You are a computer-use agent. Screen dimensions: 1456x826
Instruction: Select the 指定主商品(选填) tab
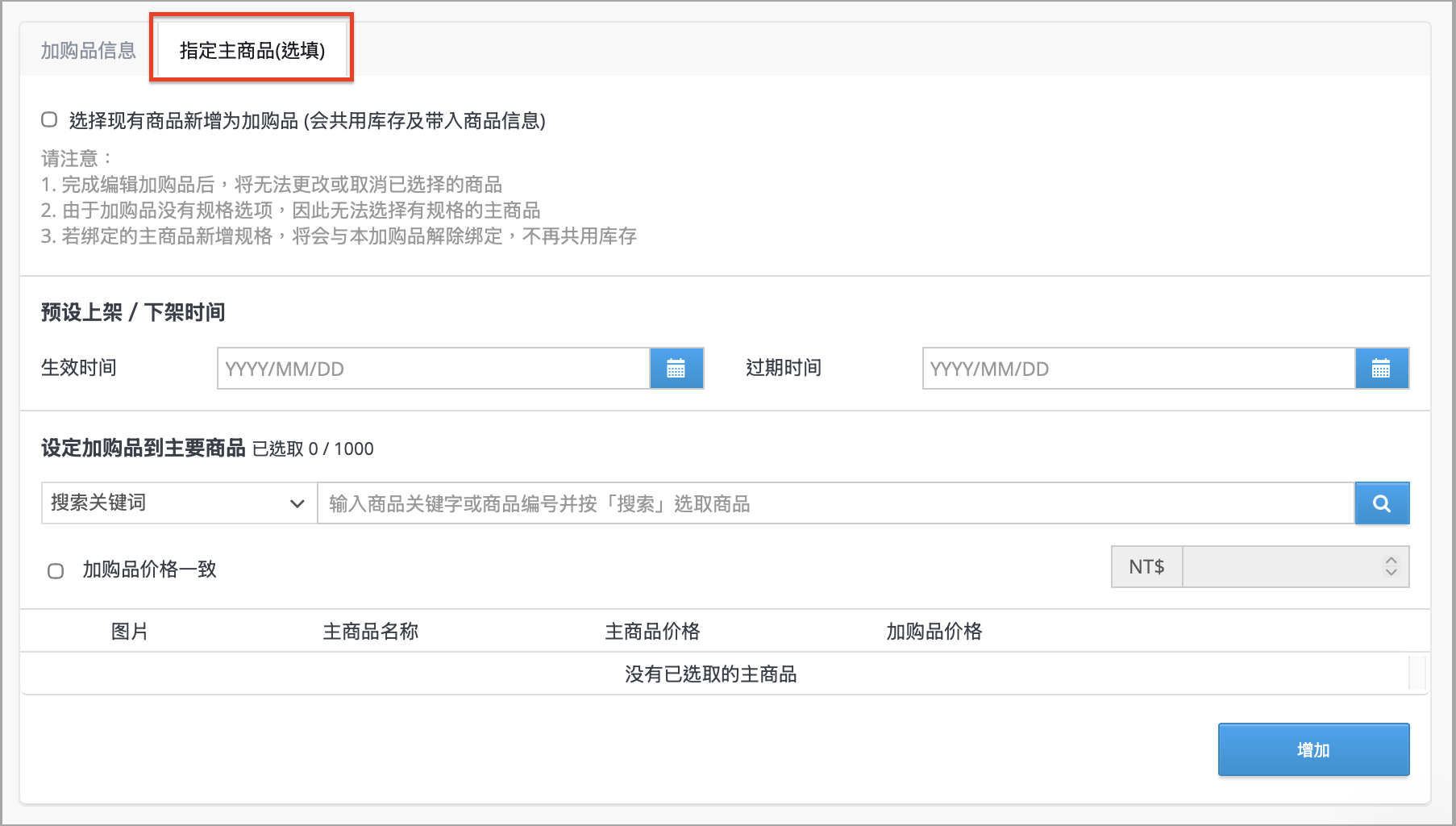[x=252, y=51]
